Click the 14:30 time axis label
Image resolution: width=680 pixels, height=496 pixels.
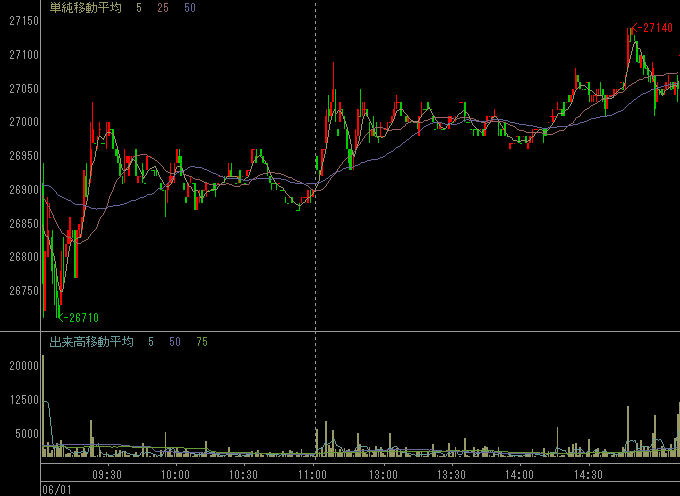[590, 475]
